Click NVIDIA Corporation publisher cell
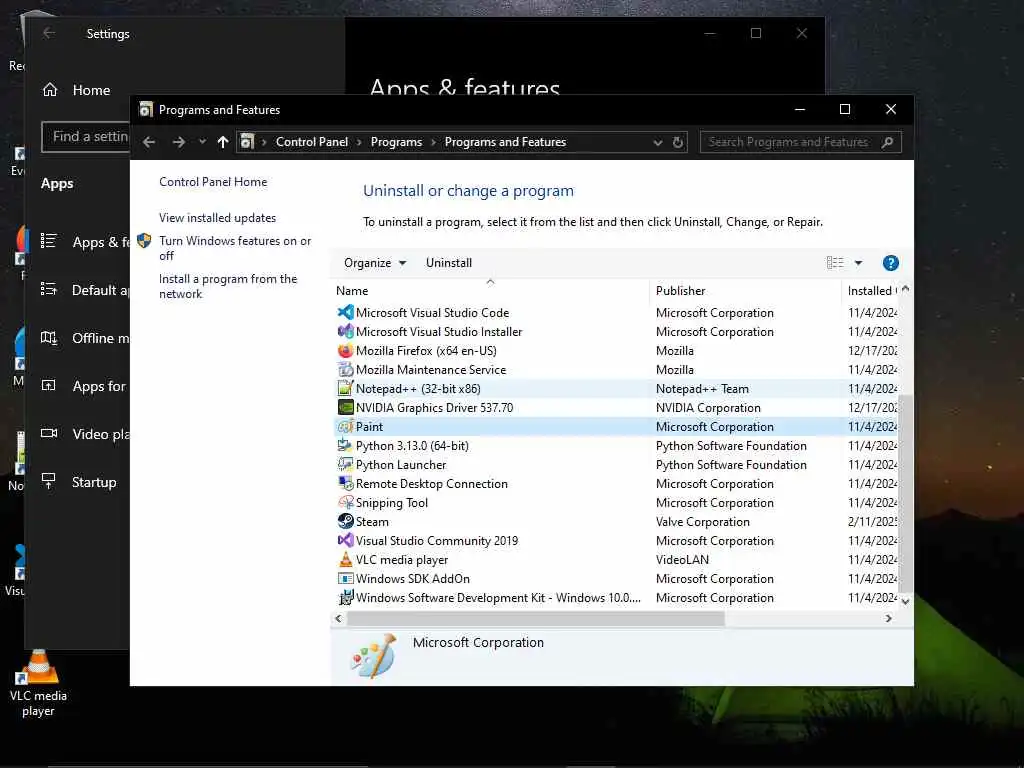1024x768 pixels. click(708, 408)
